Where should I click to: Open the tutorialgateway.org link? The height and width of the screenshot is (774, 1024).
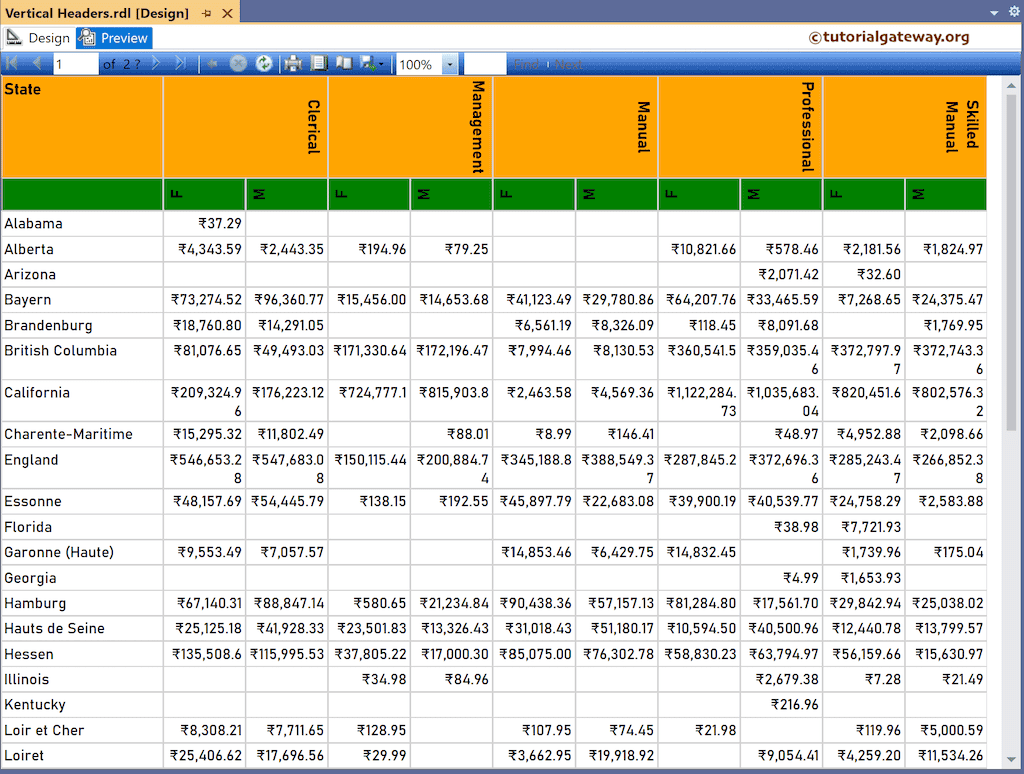point(893,36)
